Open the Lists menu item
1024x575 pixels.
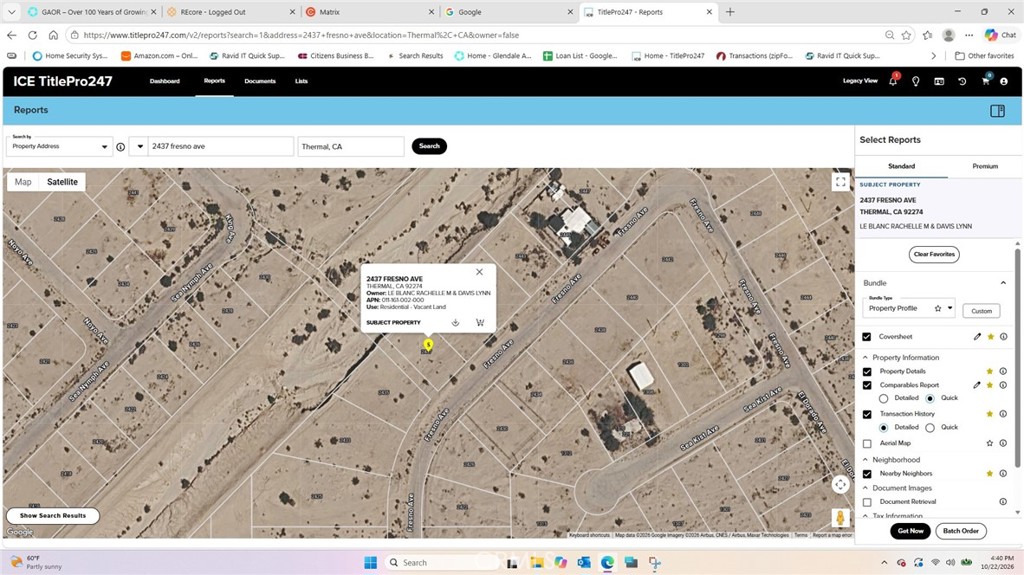coord(301,81)
